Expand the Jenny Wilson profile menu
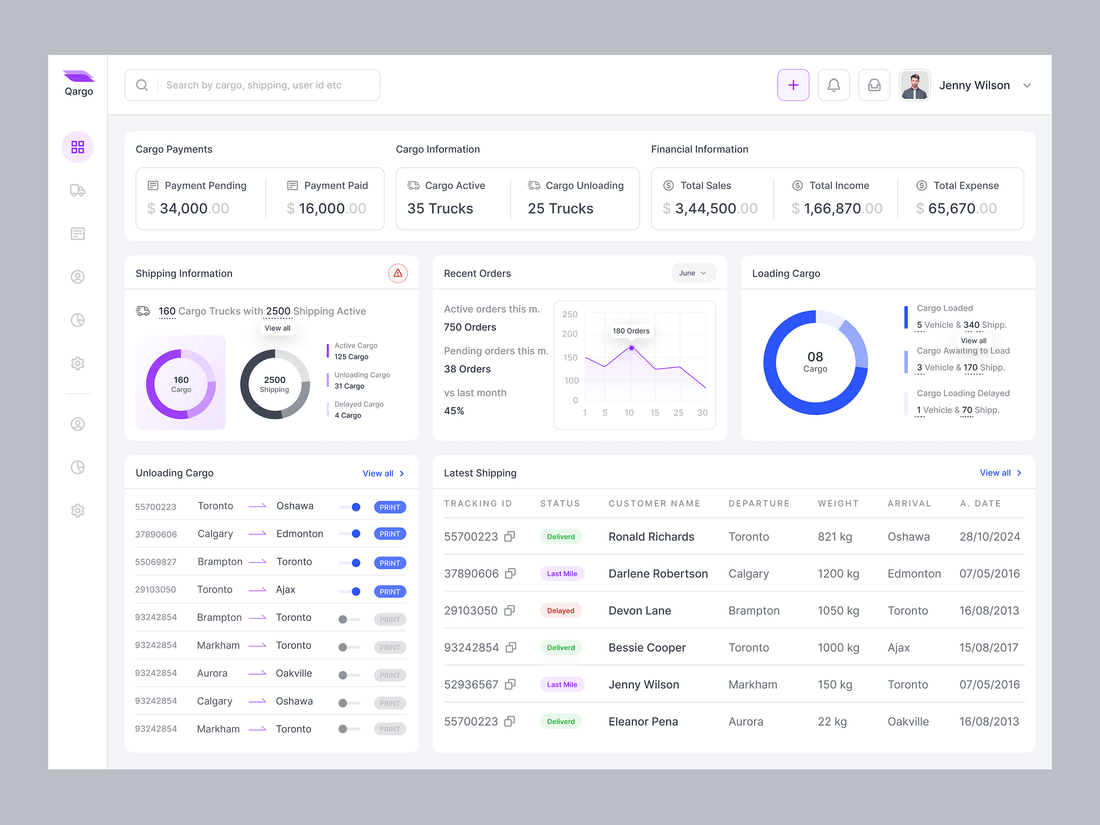 [1027, 86]
